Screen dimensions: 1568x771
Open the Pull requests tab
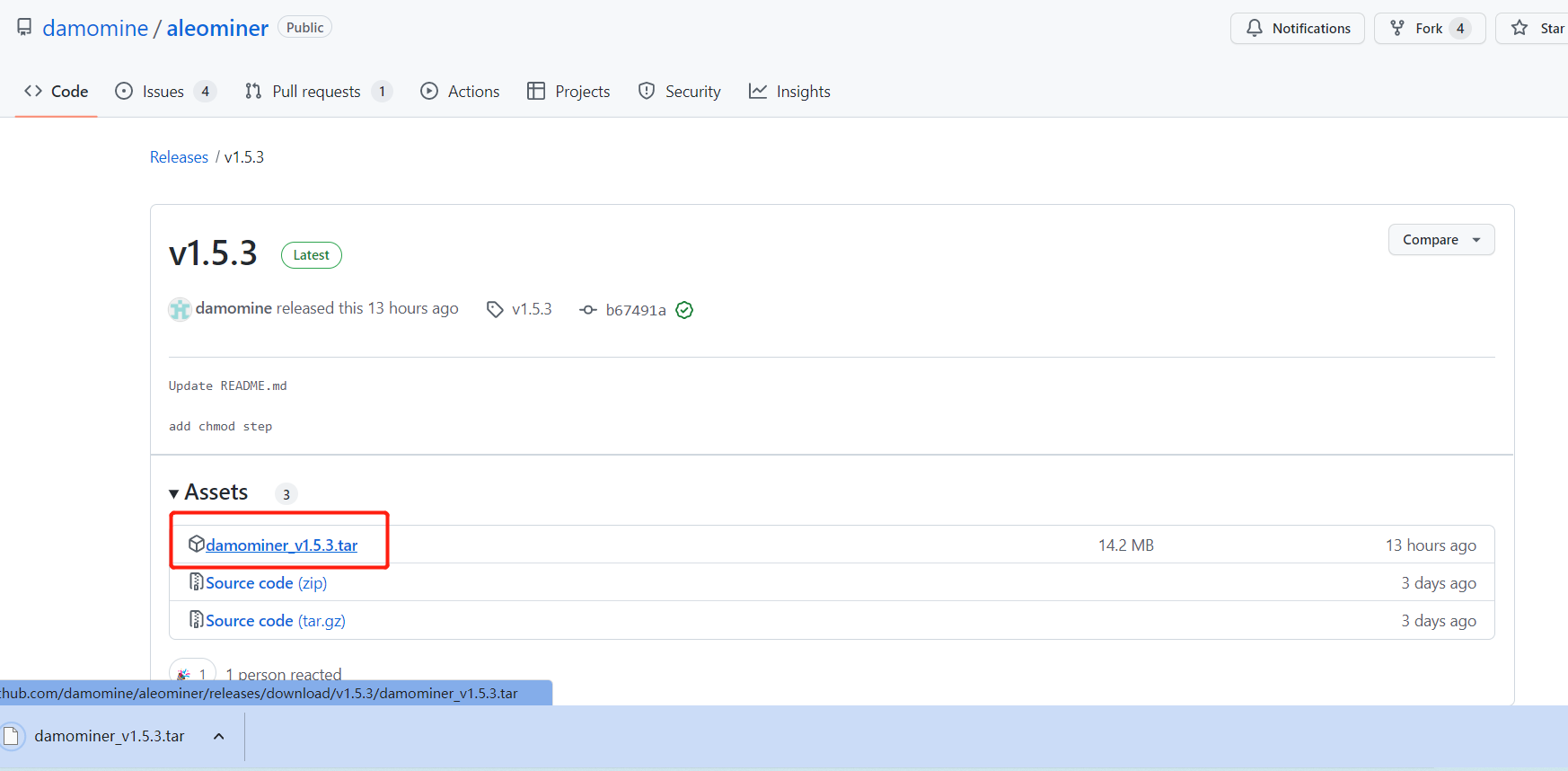pos(318,91)
